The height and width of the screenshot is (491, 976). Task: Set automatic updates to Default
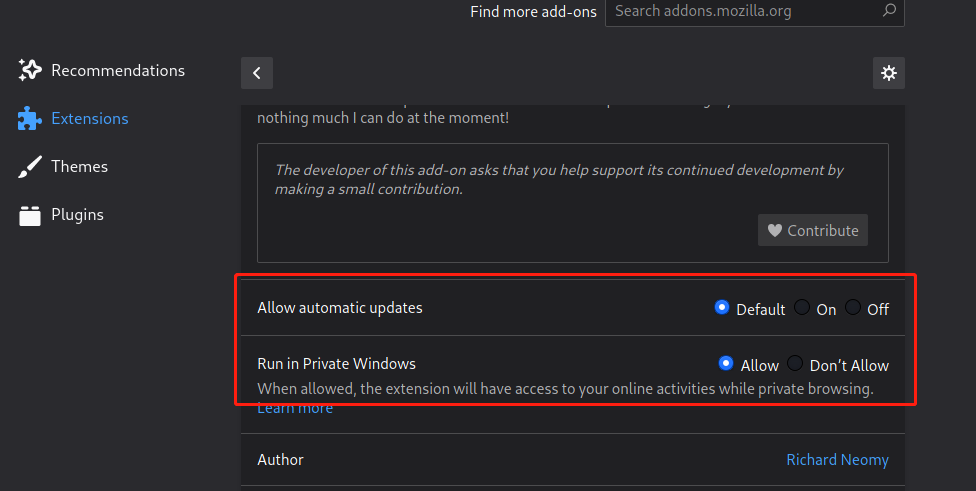[722, 307]
